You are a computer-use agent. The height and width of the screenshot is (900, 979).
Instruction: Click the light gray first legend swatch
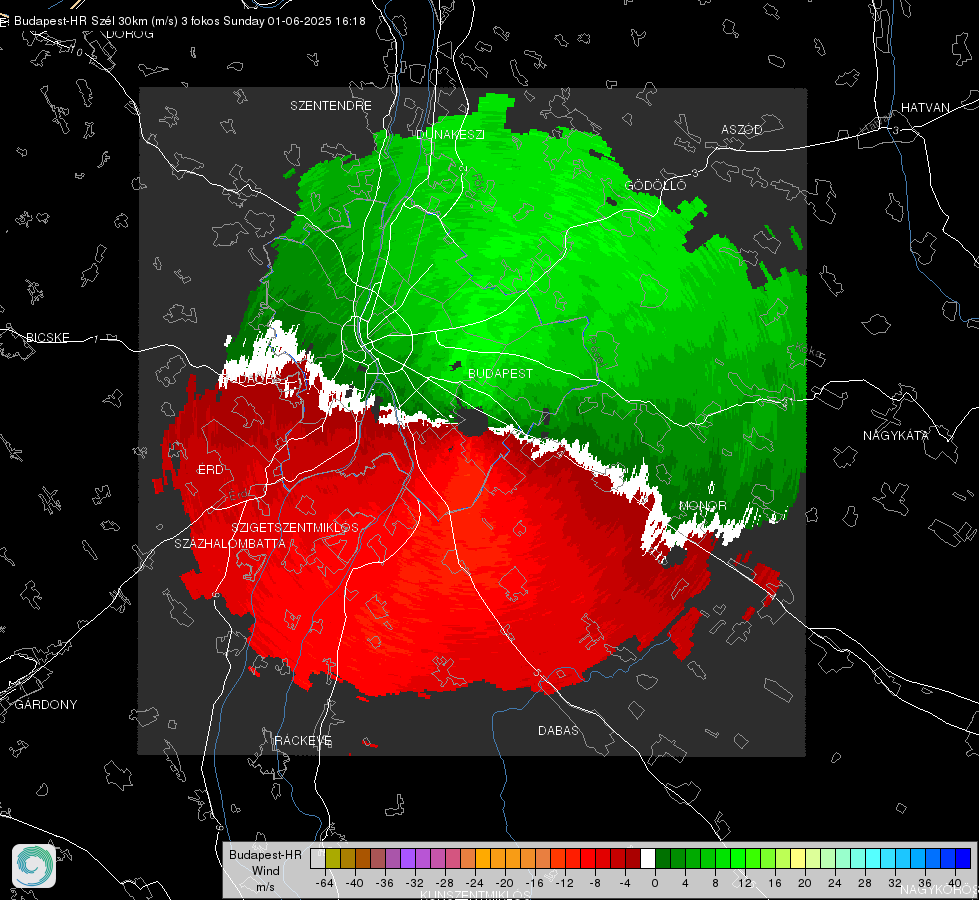pyautogui.click(x=318, y=858)
